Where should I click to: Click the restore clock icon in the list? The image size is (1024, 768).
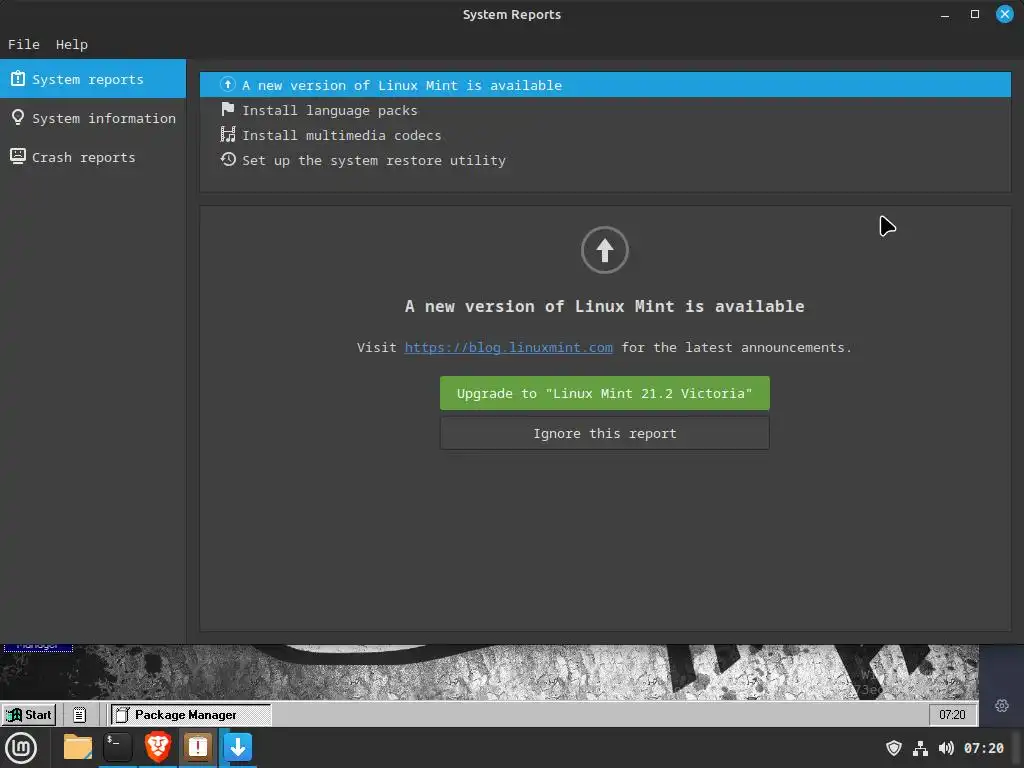click(227, 159)
